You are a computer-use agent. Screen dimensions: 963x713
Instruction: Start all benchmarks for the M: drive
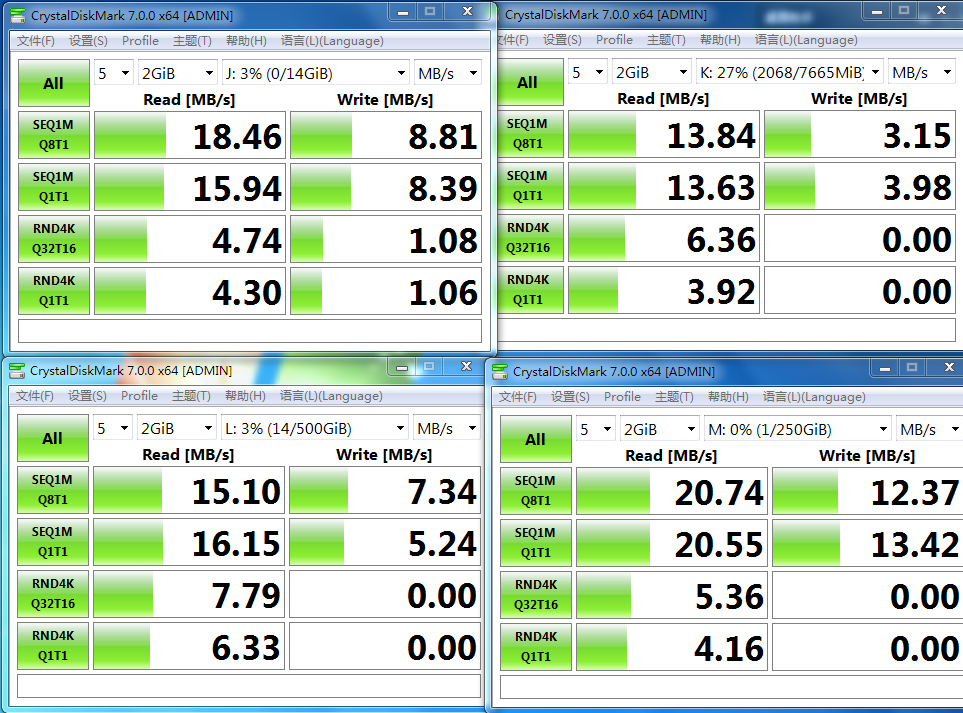535,440
